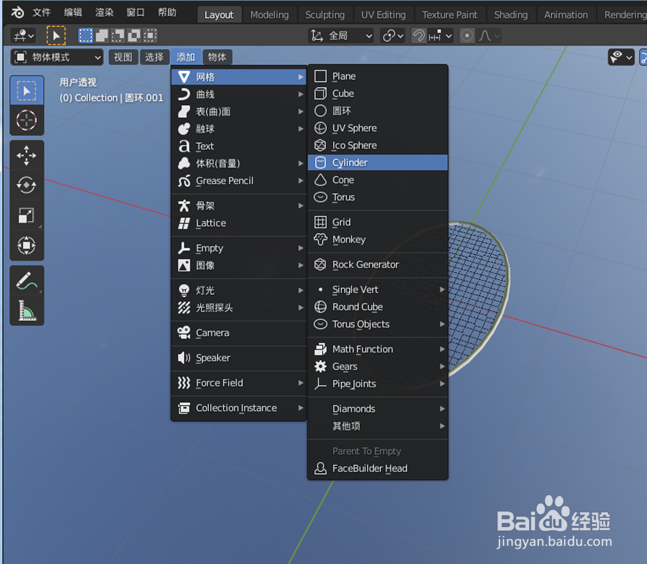Add a Grid mesh
Screen dimensions: 647x564
378,222
